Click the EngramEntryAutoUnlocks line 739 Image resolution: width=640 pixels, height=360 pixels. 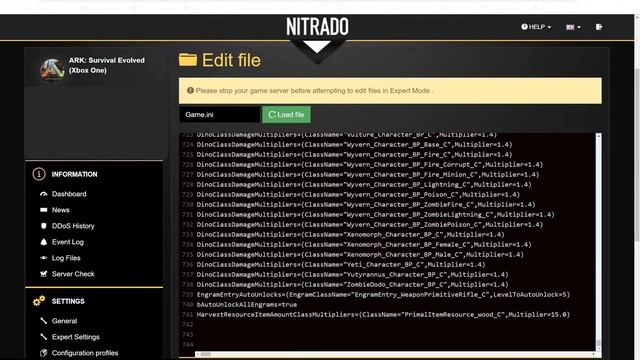point(383,295)
